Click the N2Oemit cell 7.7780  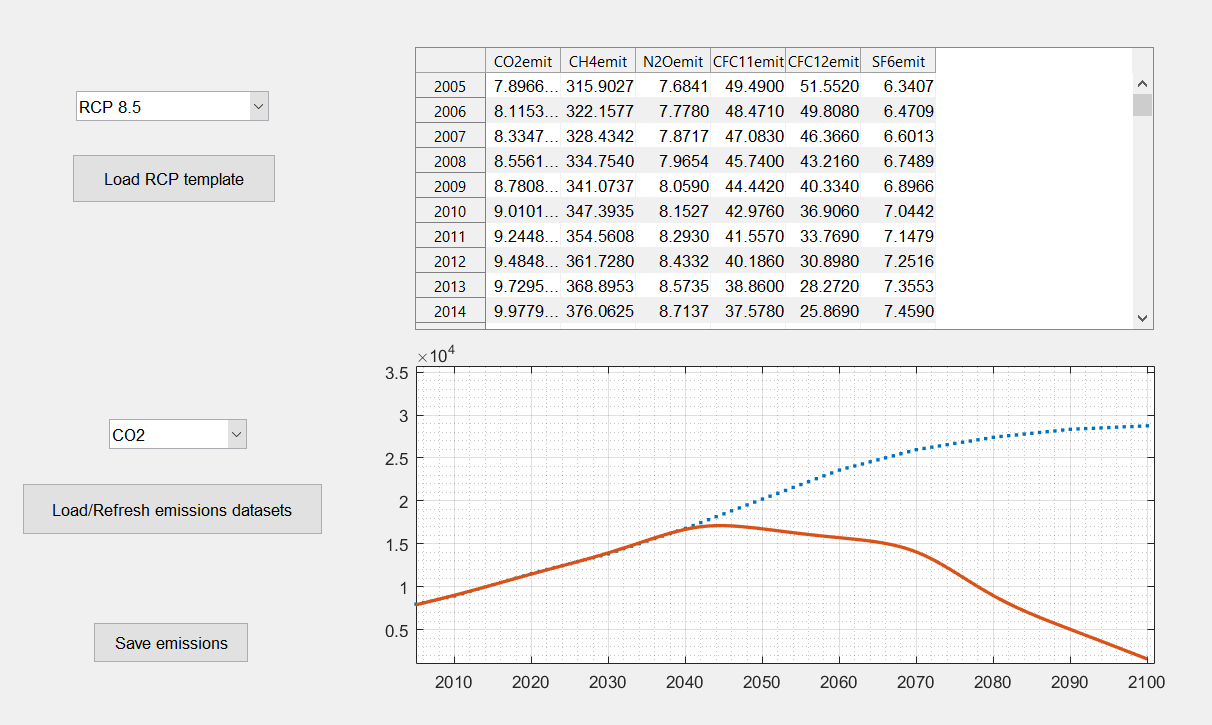673,112
